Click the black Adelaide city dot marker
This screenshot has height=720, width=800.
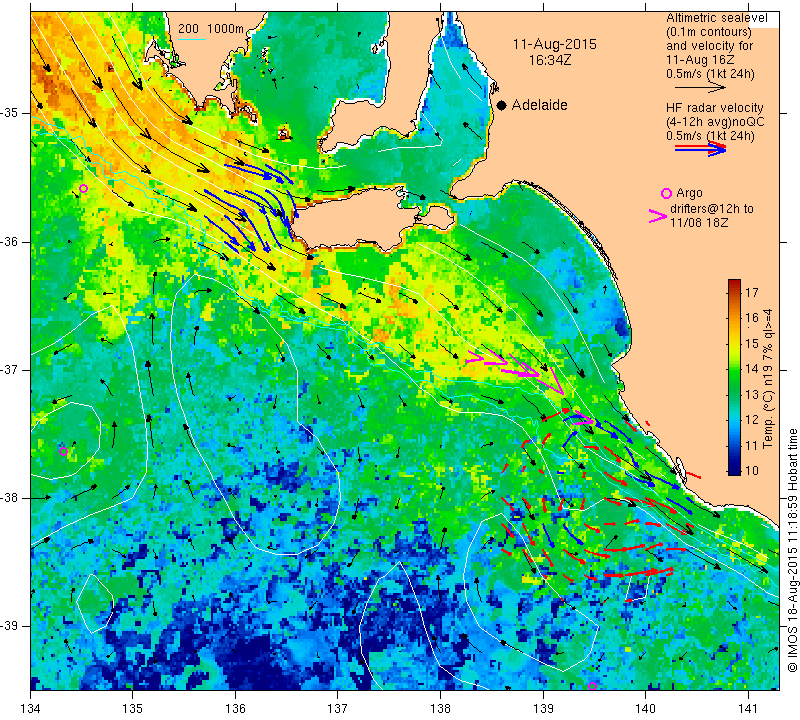502,105
